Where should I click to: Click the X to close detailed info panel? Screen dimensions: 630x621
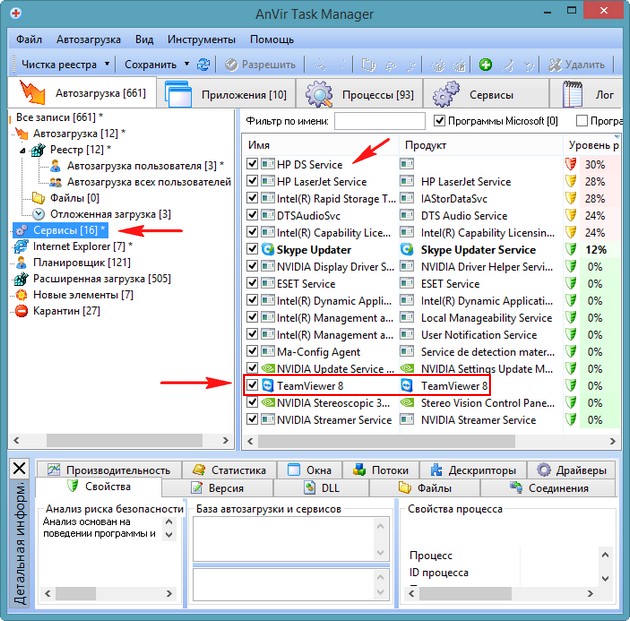(x=19, y=468)
